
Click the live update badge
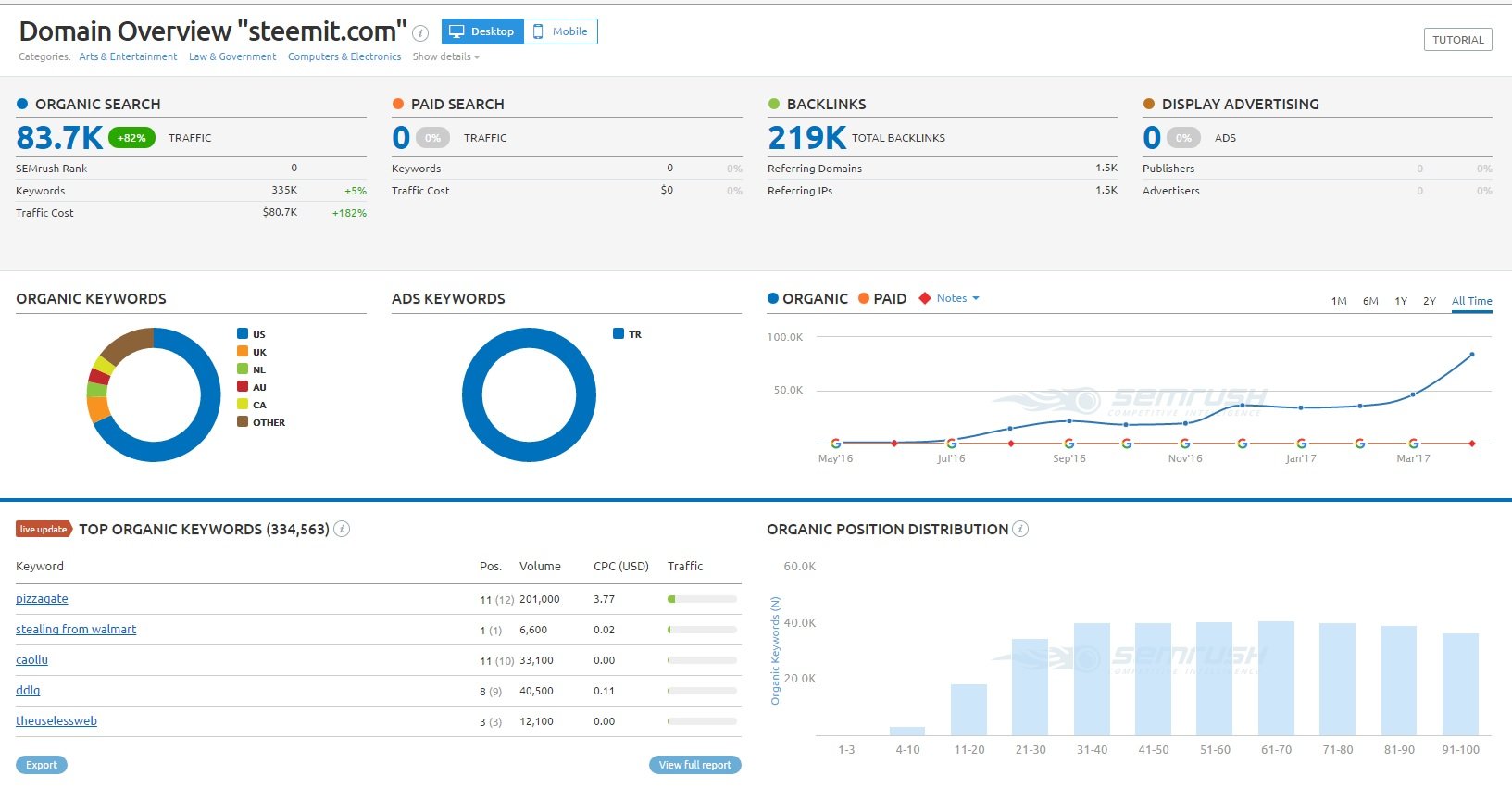[44, 529]
